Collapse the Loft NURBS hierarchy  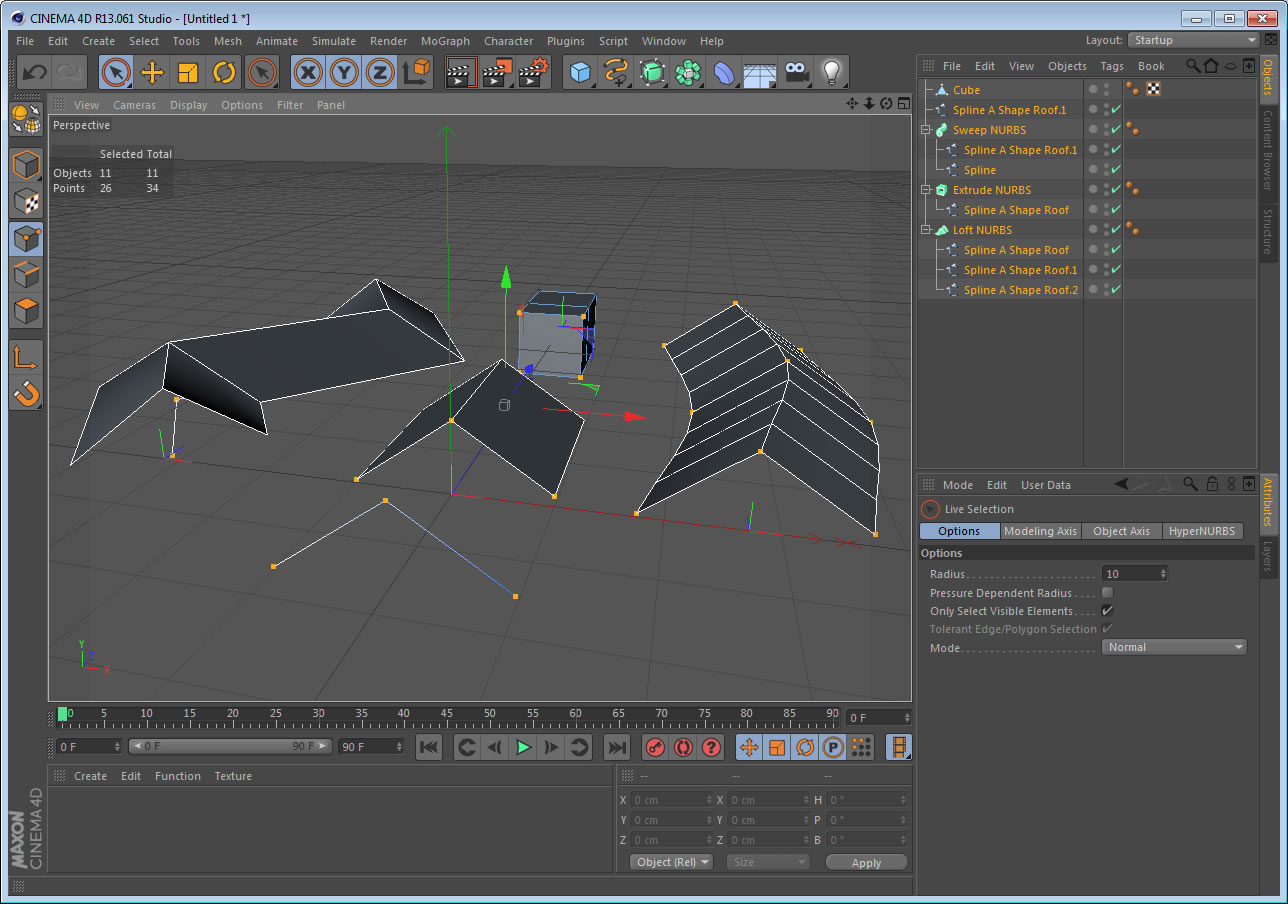(x=925, y=229)
